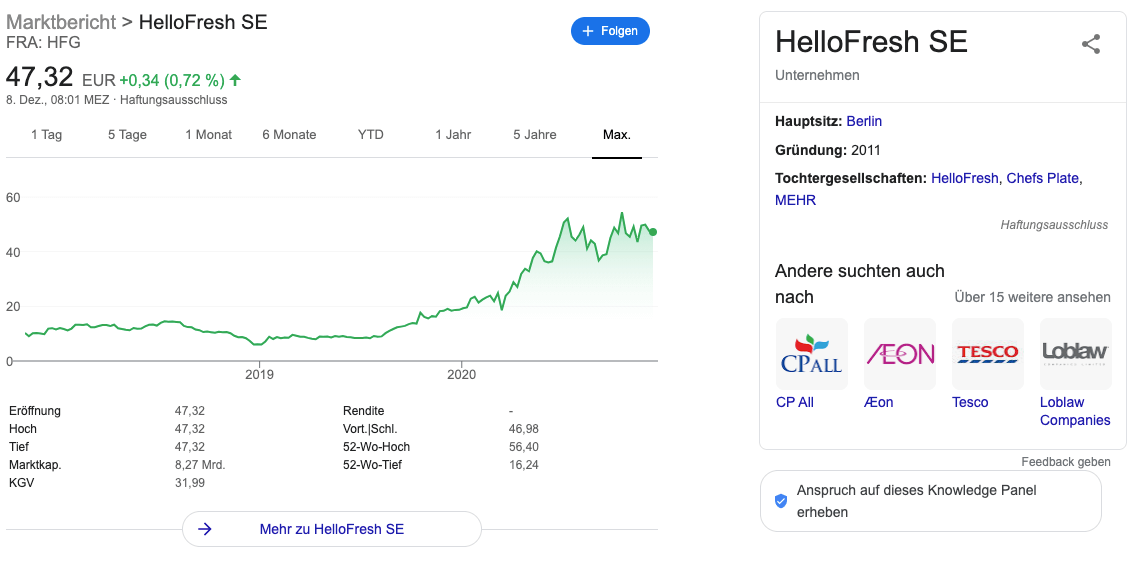Select the 5 Jahre range tab
The image size is (1147, 578).
coord(534,135)
